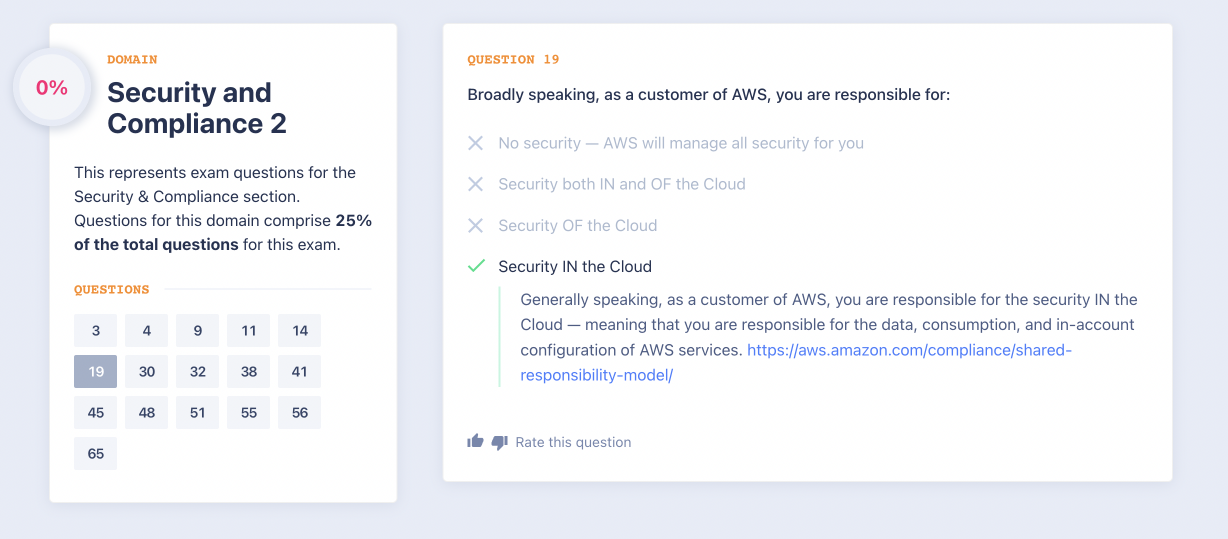Open question 48
This screenshot has height=539, width=1228.
click(147, 413)
